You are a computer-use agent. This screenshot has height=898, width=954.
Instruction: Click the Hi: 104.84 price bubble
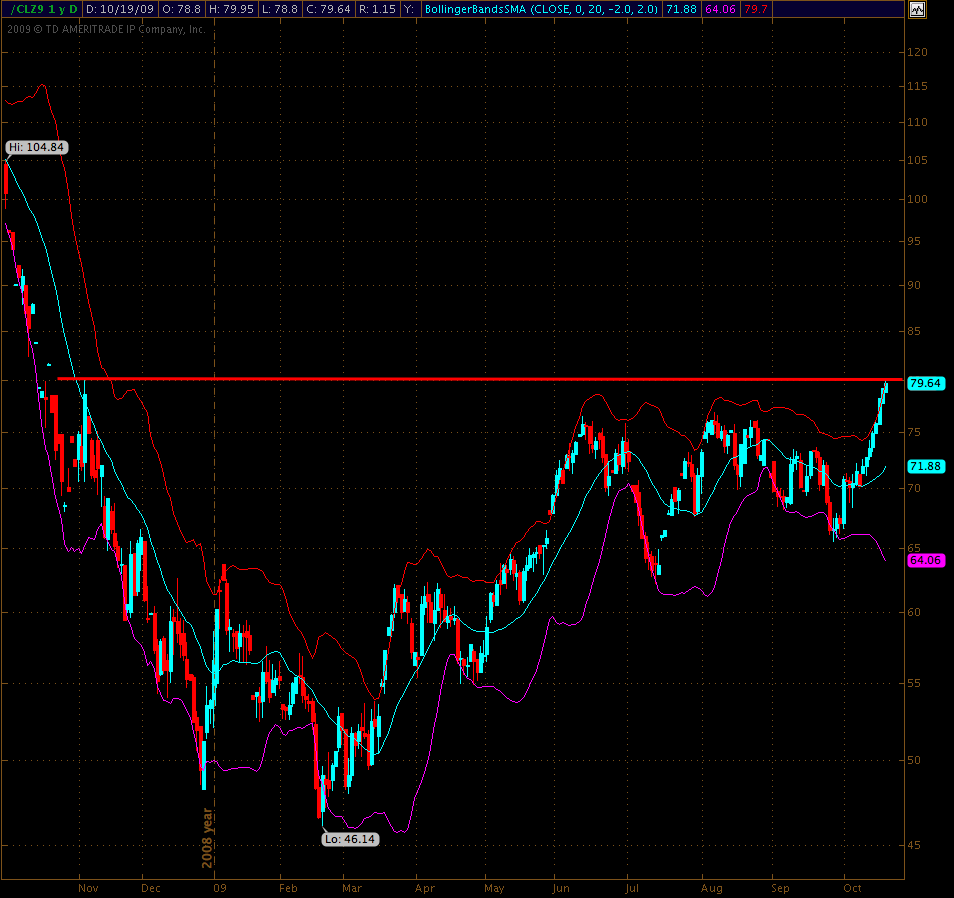[36, 147]
